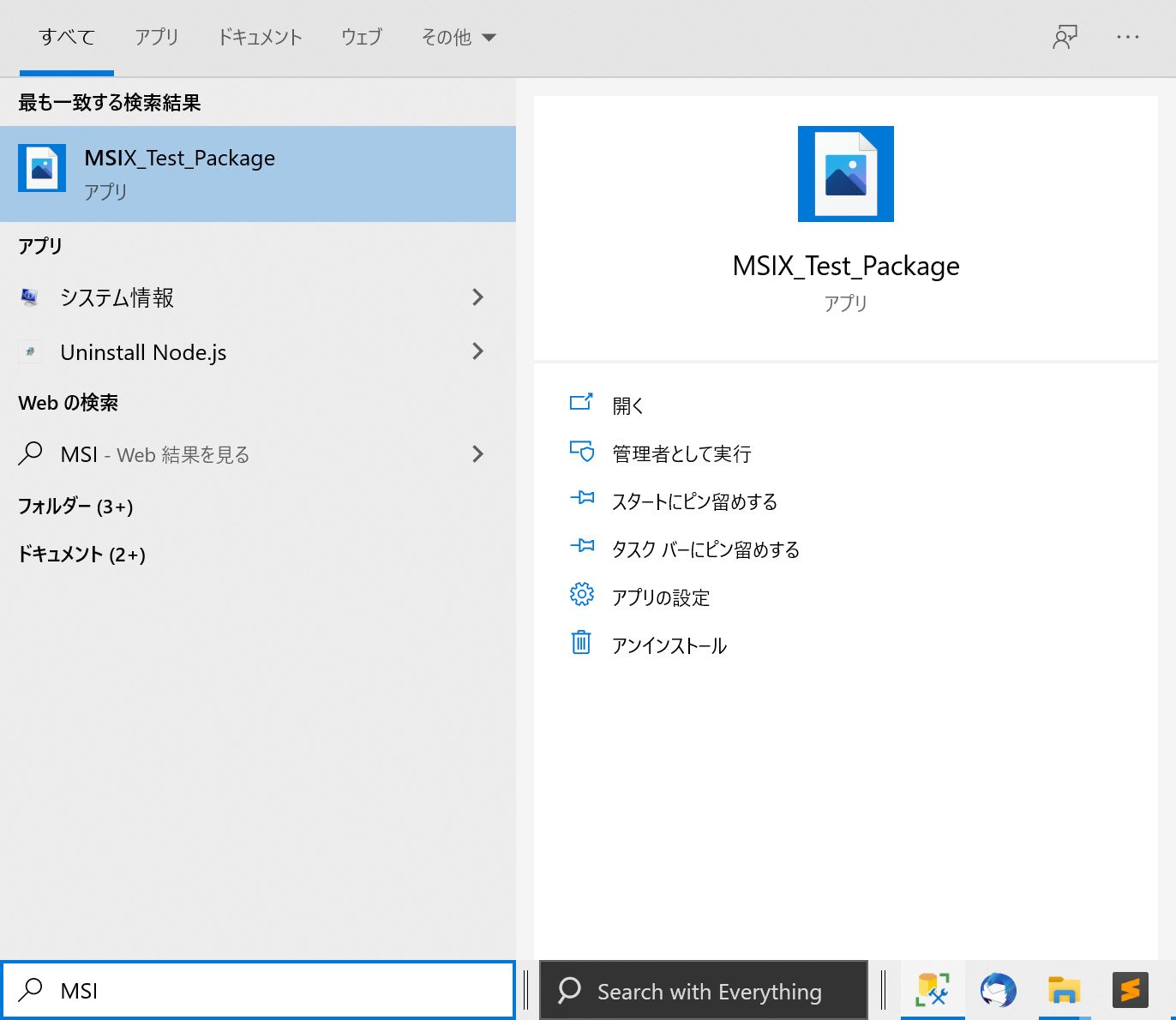Viewport: 1176px width, 1020px height.
Task: Switch to the ドキュメント tab
Action: (x=260, y=37)
